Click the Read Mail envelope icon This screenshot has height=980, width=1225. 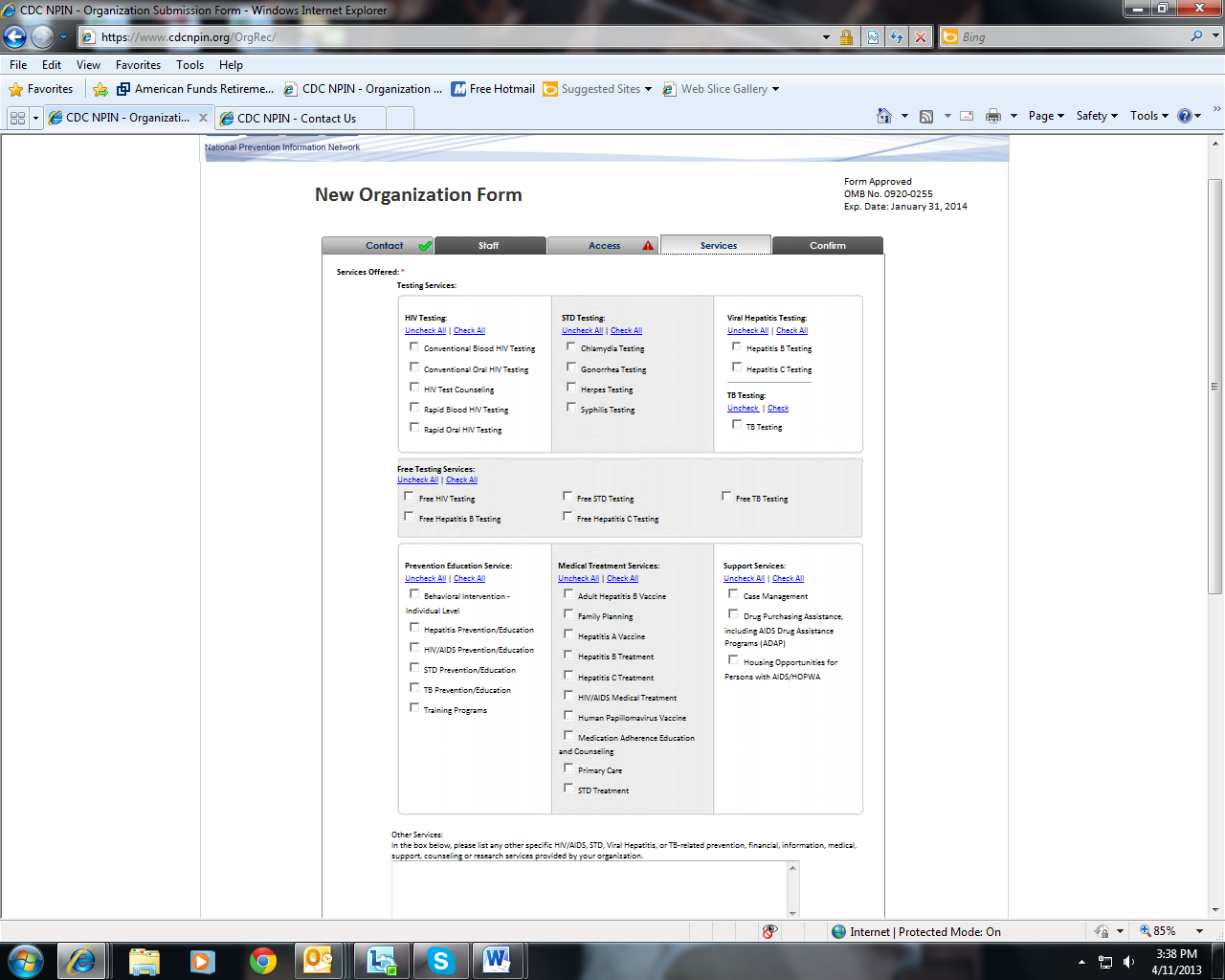(x=967, y=116)
